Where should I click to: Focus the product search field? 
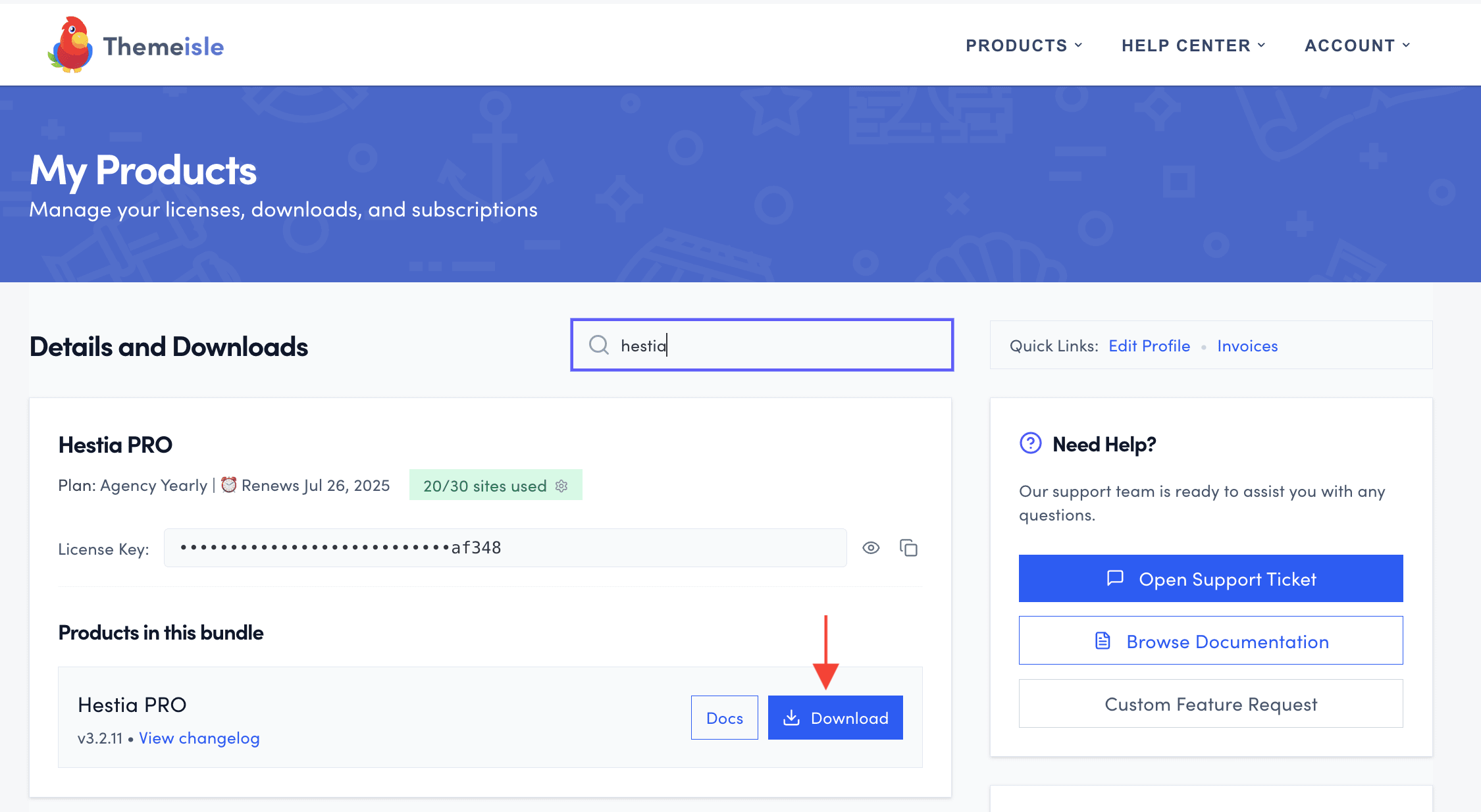[777, 345]
